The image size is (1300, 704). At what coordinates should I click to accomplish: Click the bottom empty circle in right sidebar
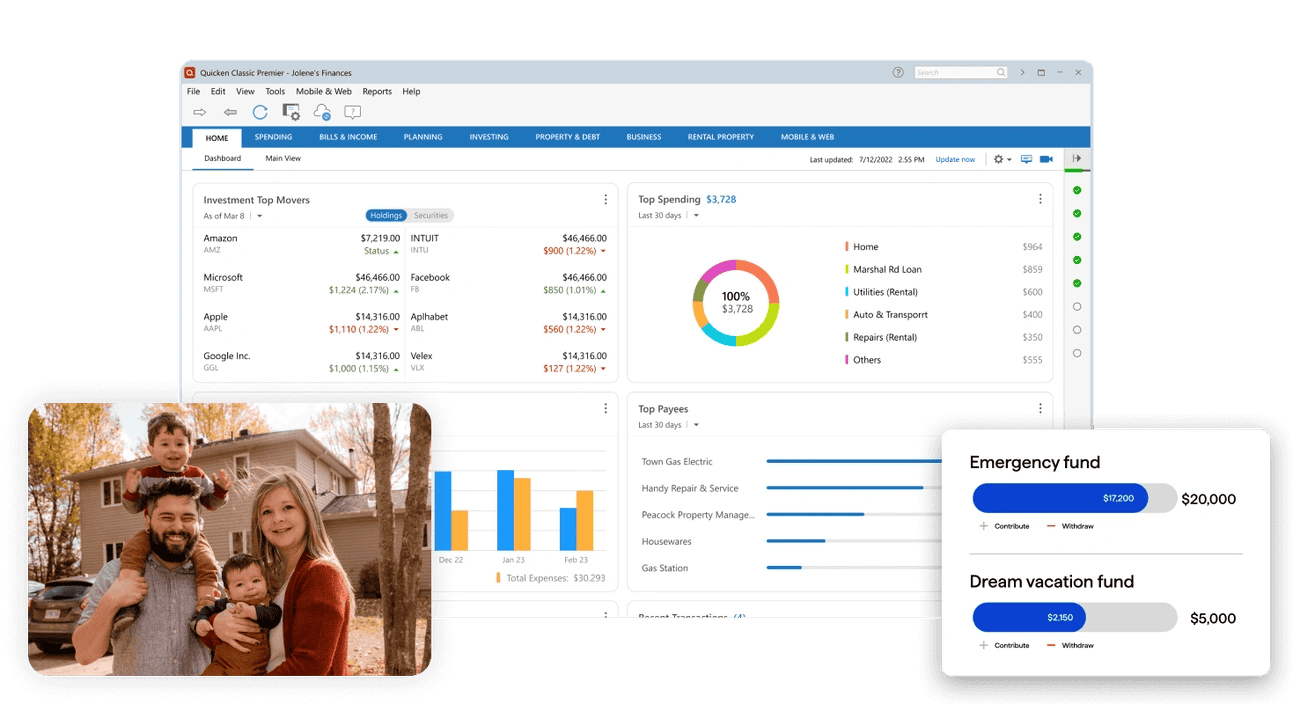tap(1077, 353)
